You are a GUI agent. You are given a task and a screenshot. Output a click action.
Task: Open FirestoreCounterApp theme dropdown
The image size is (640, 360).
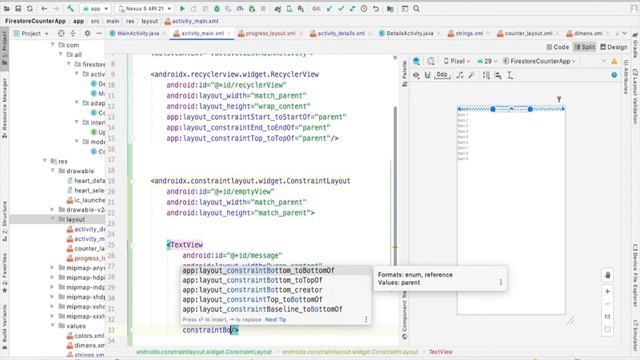[539, 61]
